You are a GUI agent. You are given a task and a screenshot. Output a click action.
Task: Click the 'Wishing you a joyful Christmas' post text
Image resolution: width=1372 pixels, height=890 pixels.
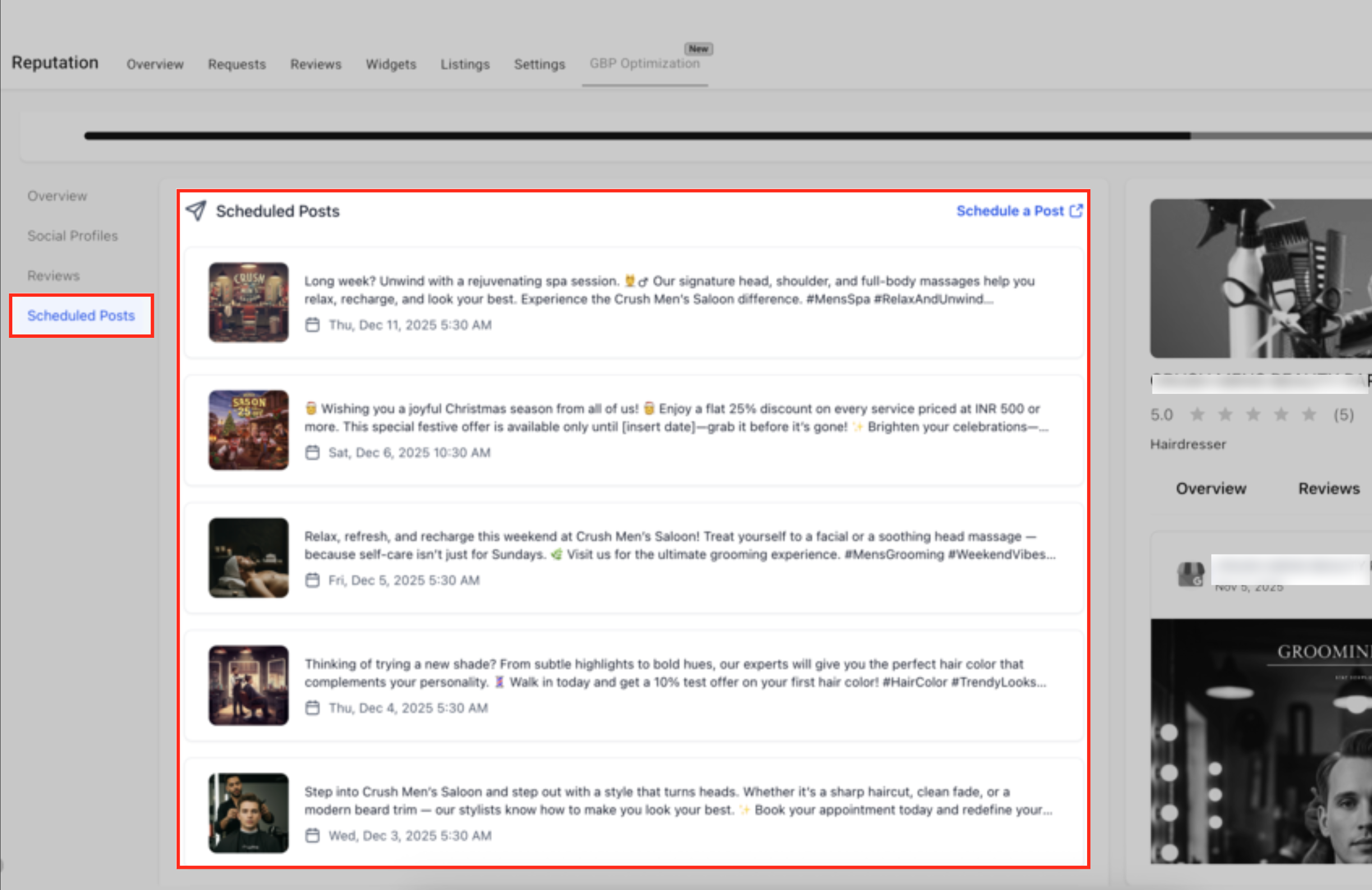coord(676,418)
